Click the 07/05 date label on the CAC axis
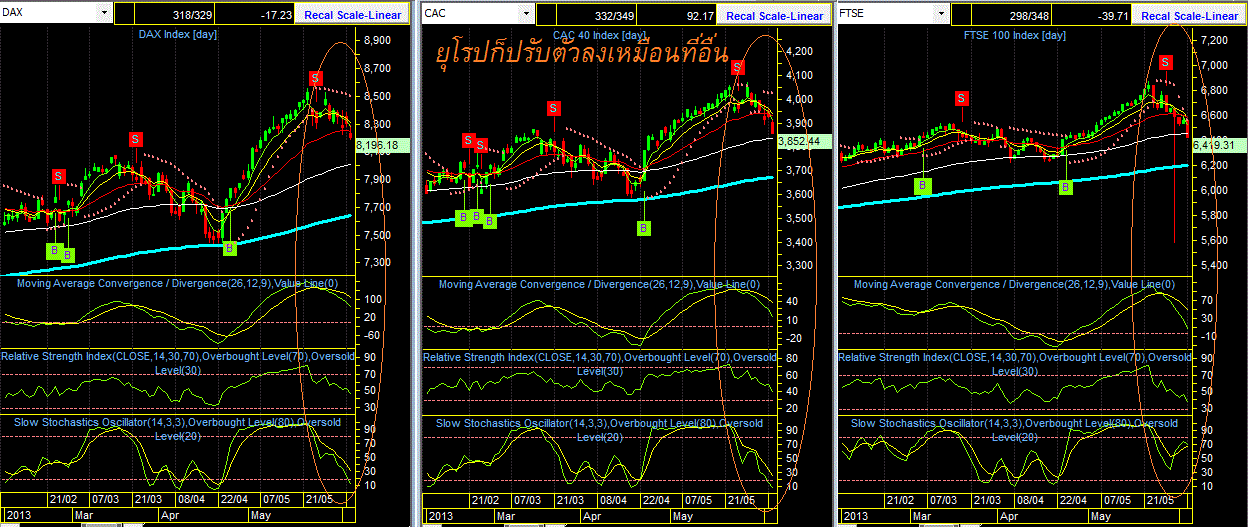Screen dimensions: 1248x527 [698, 498]
